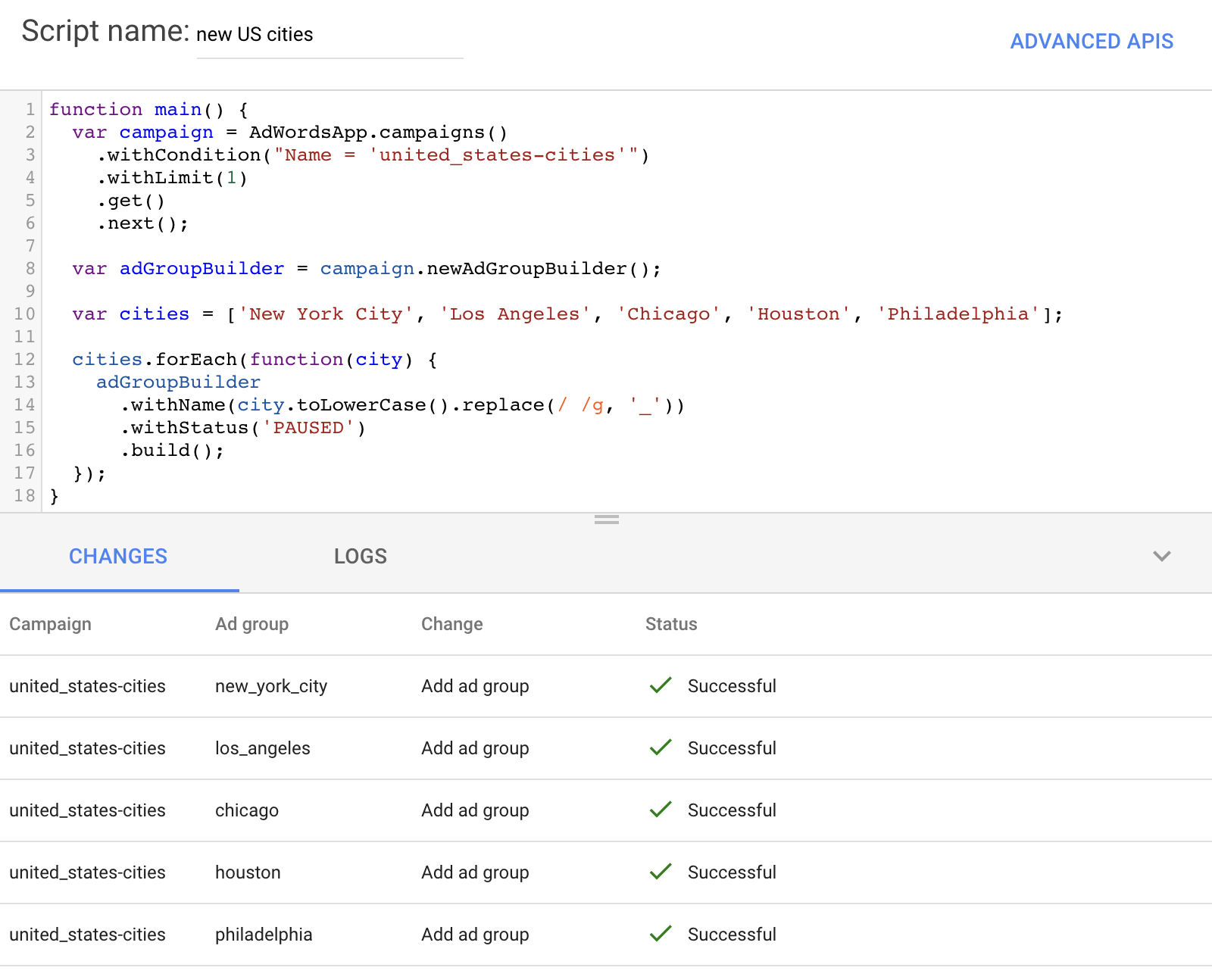Click the Ad group column header
The width and height of the screenshot is (1212, 980).
pos(251,624)
